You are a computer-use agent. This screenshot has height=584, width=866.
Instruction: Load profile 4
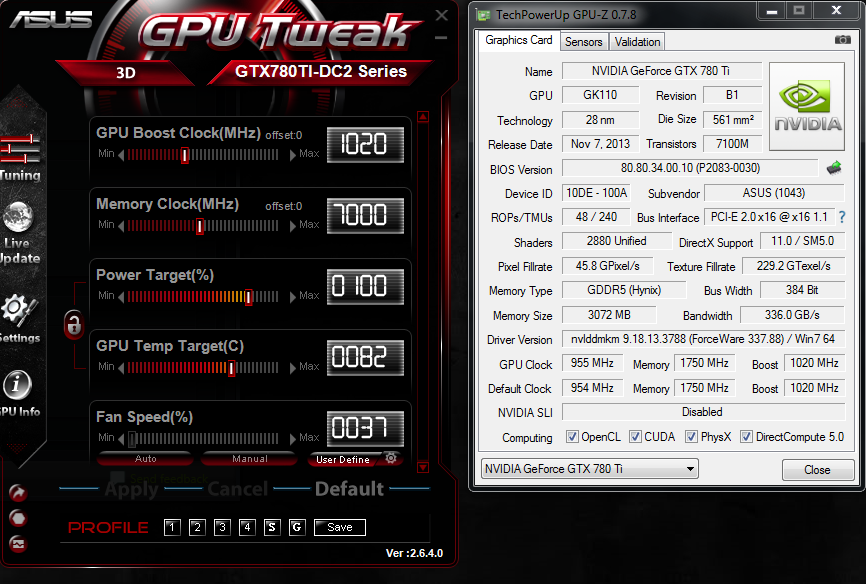pyautogui.click(x=247, y=527)
